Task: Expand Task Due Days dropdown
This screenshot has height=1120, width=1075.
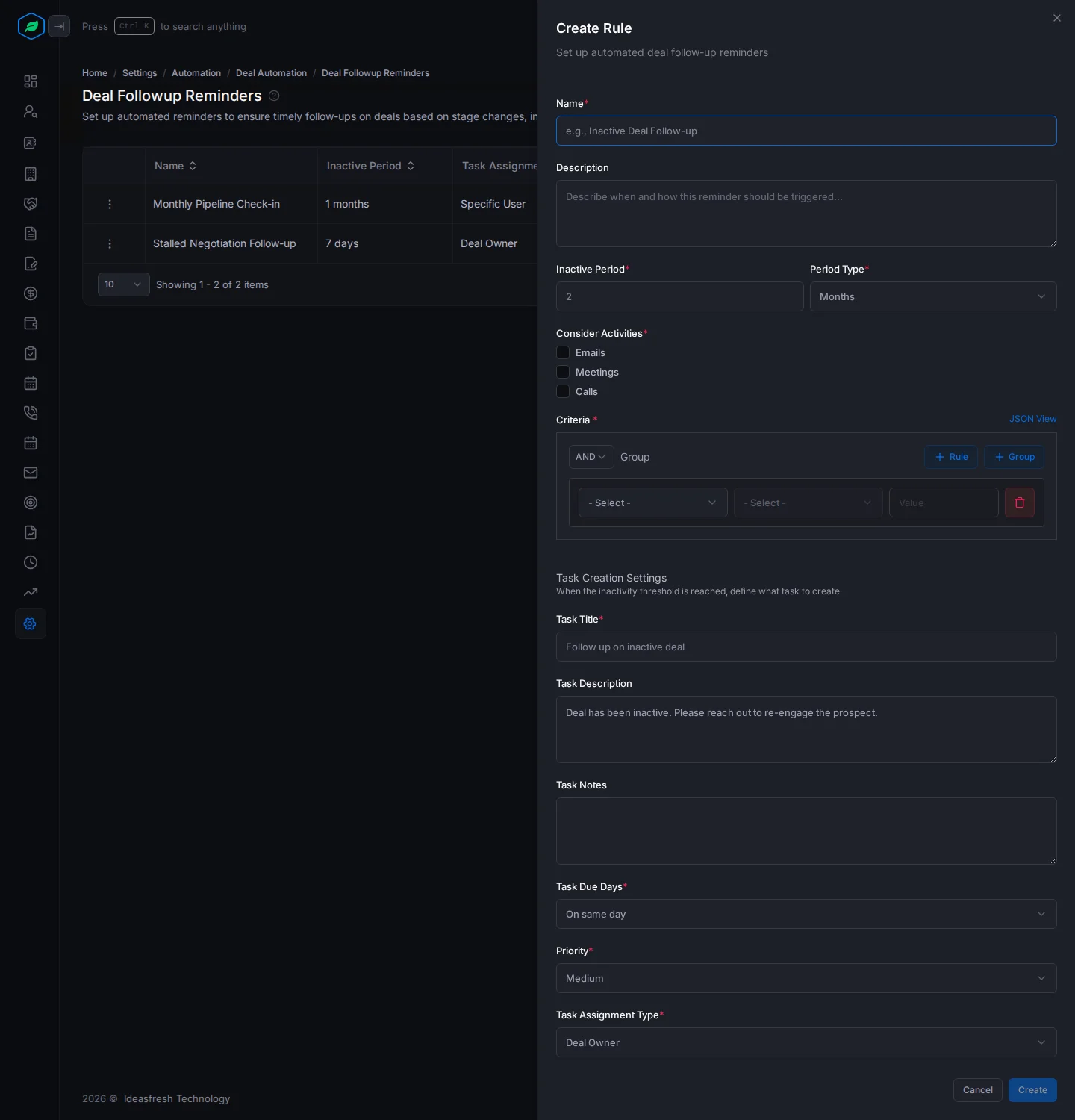Action: 806,914
